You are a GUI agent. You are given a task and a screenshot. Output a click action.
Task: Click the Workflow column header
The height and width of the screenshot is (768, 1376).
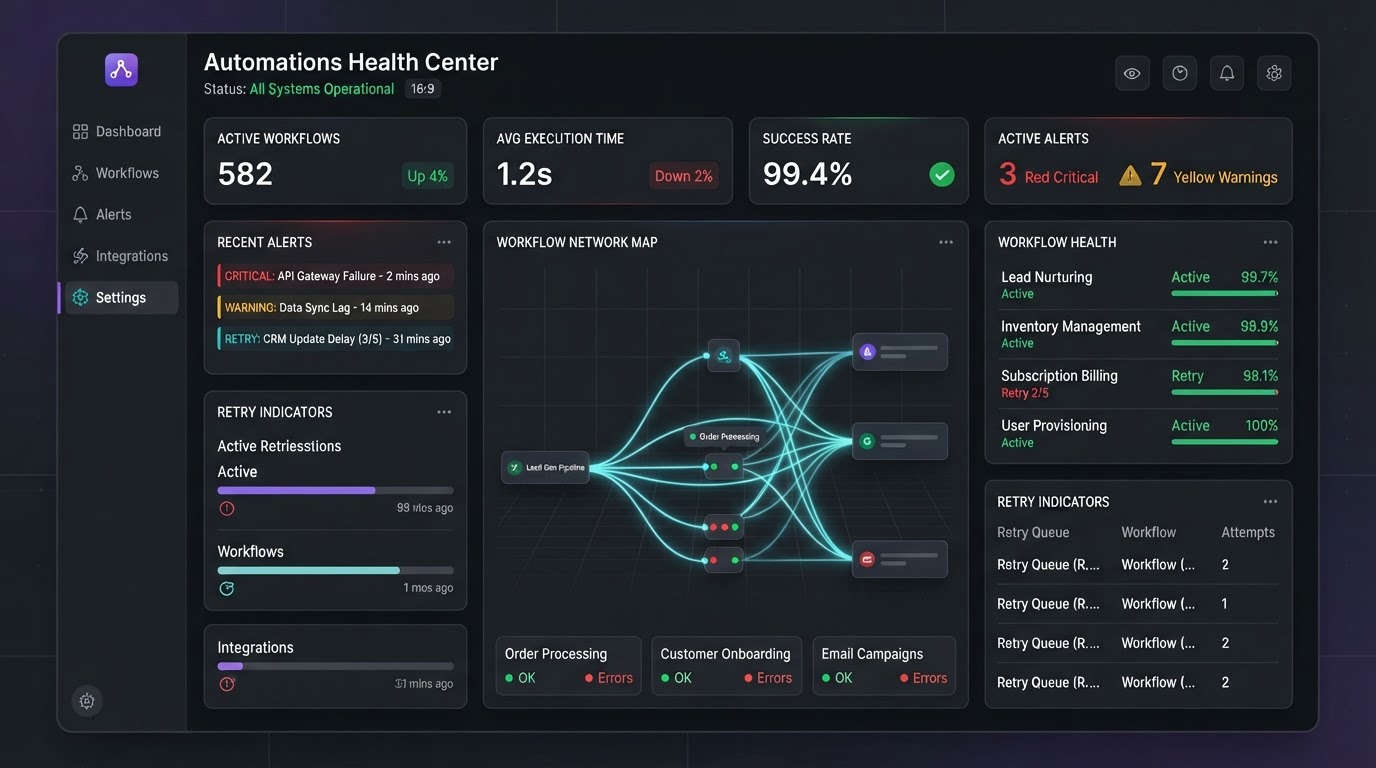coord(1149,533)
